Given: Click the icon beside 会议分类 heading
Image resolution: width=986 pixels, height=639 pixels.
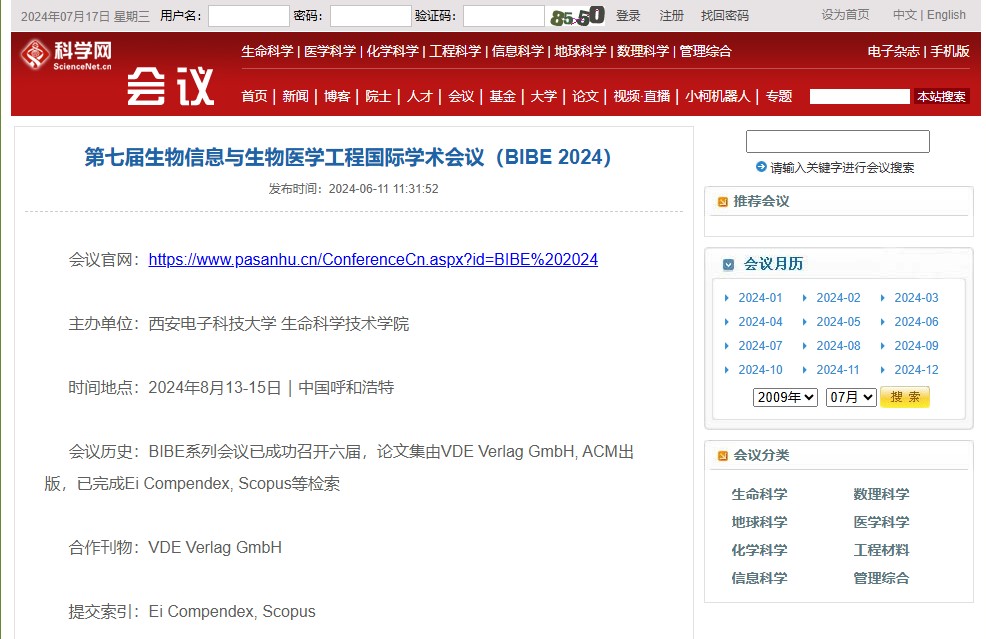Looking at the screenshot, I should coord(722,456).
